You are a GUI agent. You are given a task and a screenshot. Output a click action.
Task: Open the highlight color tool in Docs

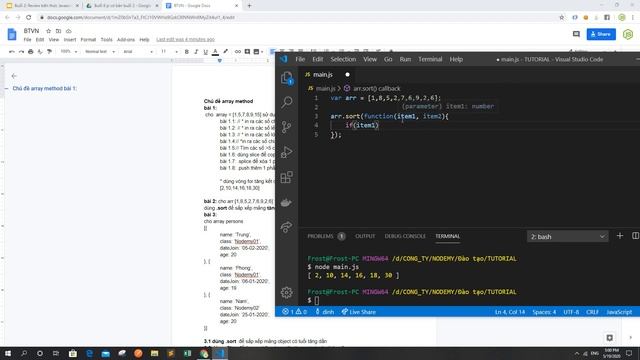(x=225, y=52)
